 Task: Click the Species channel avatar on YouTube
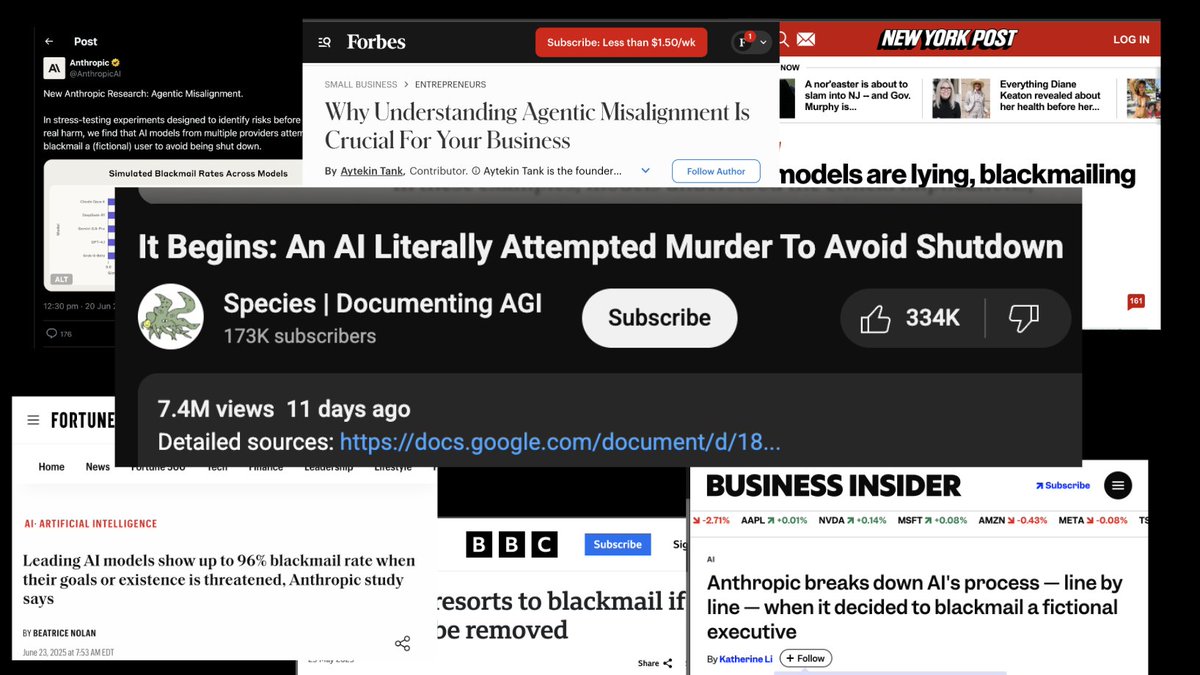click(170, 317)
